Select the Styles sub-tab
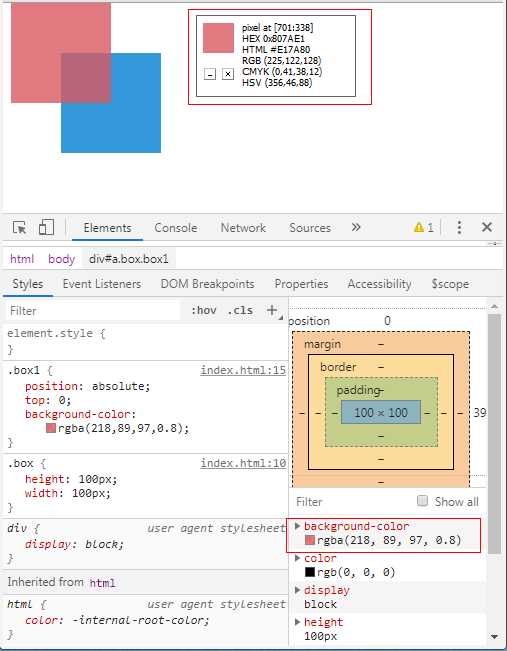 (28, 284)
